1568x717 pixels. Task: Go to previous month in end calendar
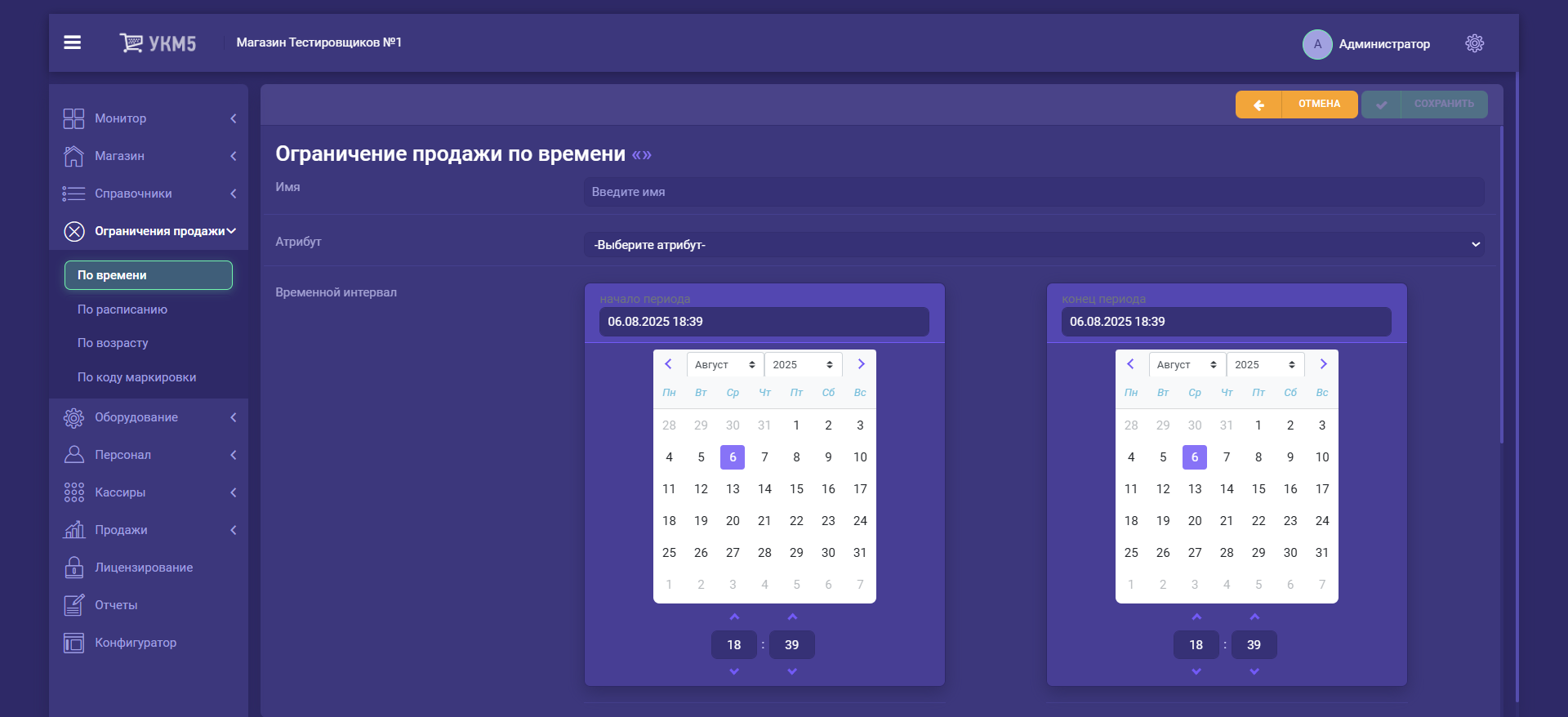[x=1130, y=364]
